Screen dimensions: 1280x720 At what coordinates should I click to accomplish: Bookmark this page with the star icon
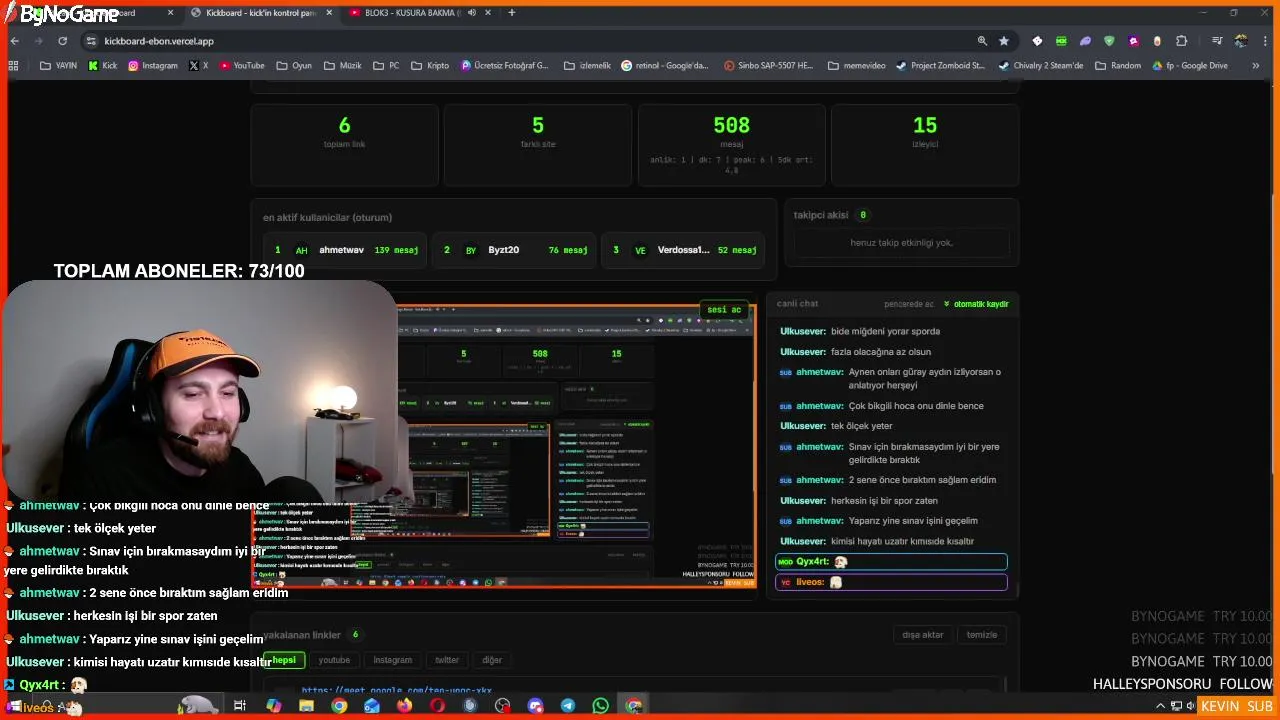pos(1004,41)
